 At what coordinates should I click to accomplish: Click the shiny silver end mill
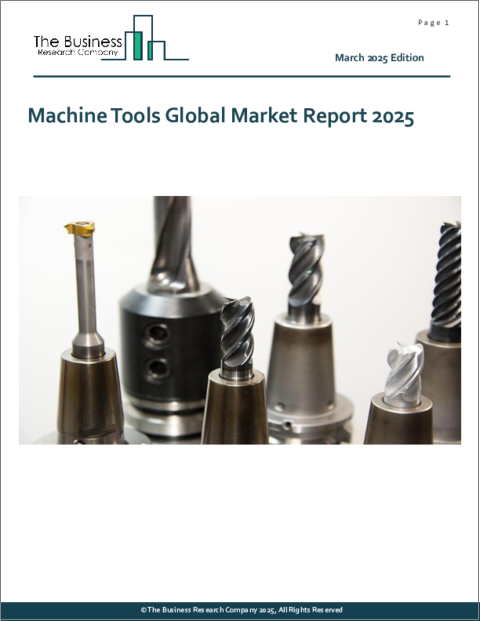point(404,371)
